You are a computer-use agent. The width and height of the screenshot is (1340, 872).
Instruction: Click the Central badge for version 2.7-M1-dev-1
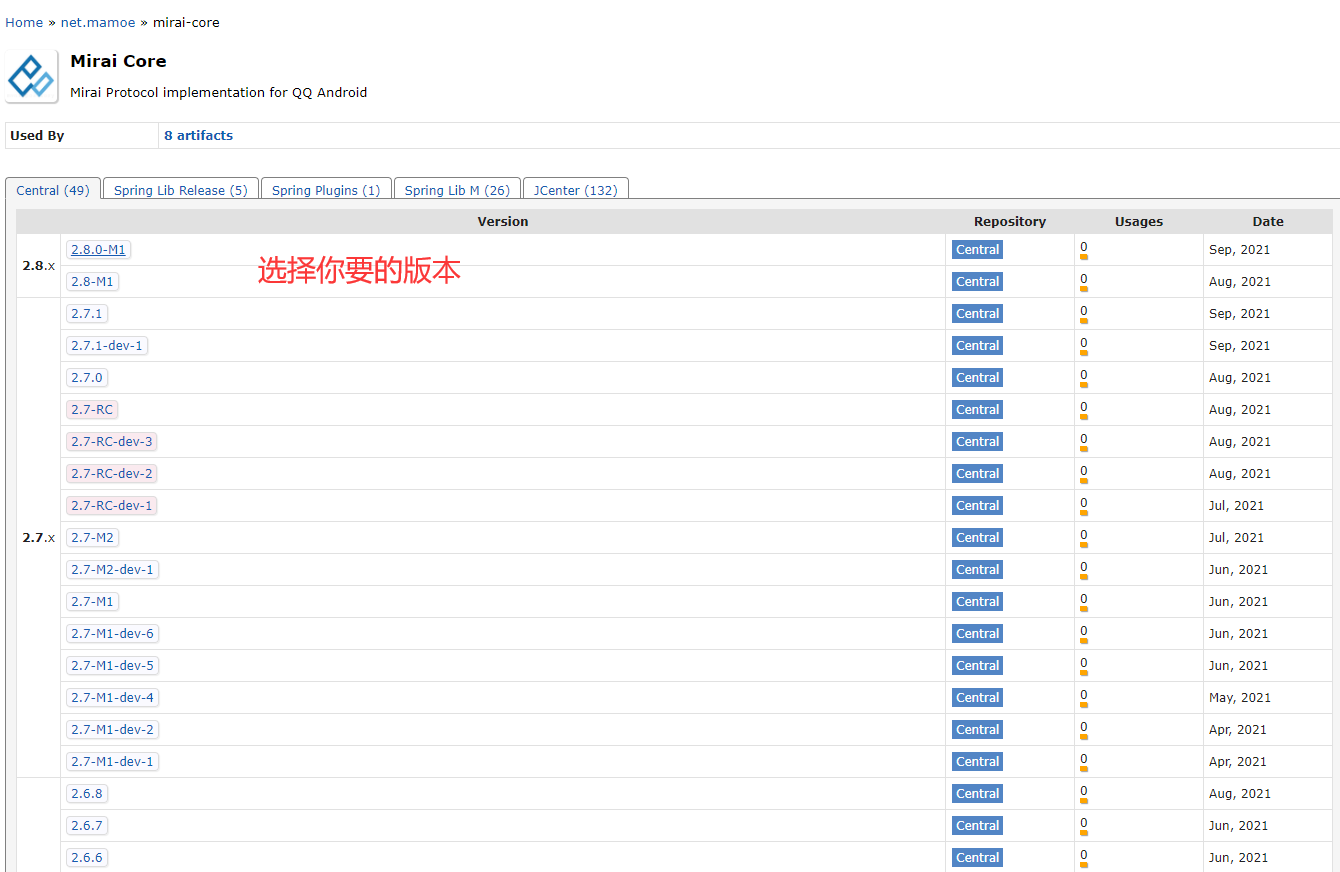(x=977, y=762)
